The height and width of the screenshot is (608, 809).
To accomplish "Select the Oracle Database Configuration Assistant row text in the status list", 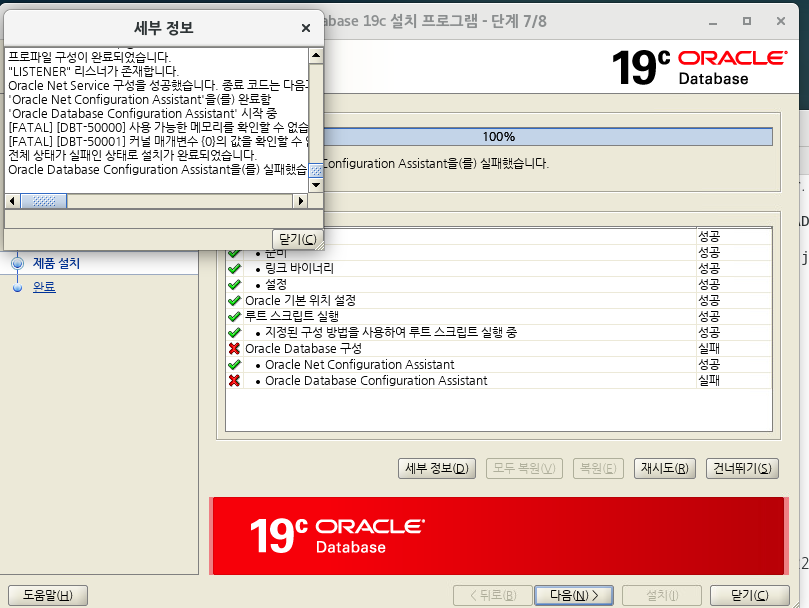I will (x=376, y=380).
